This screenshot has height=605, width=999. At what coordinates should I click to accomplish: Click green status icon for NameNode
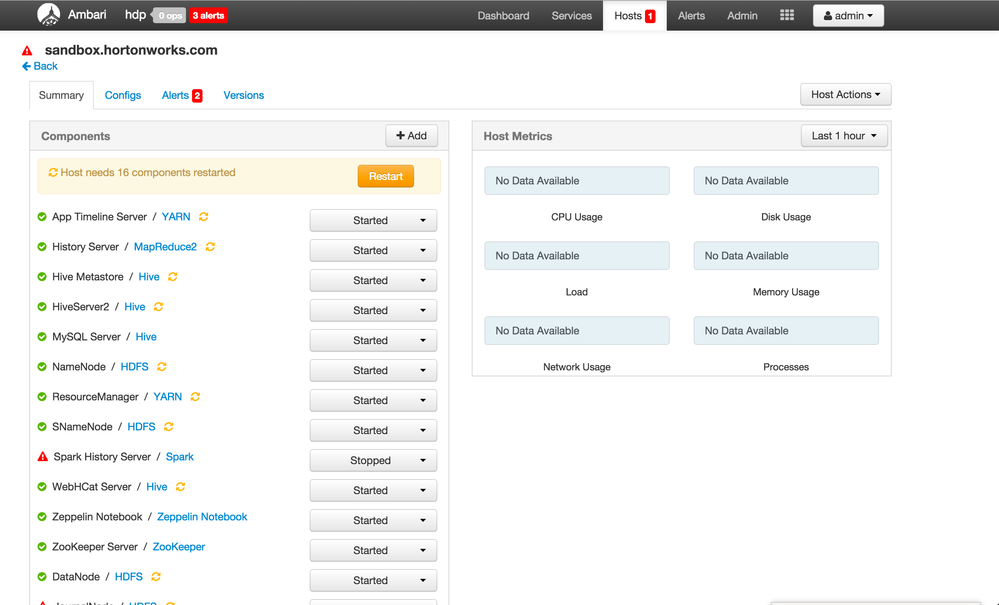[42, 366]
